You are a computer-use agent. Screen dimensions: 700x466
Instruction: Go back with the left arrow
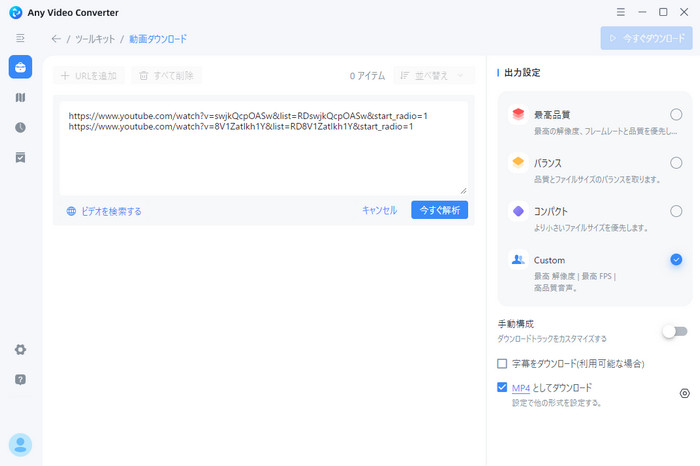pyautogui.click(x=56, y=39)
